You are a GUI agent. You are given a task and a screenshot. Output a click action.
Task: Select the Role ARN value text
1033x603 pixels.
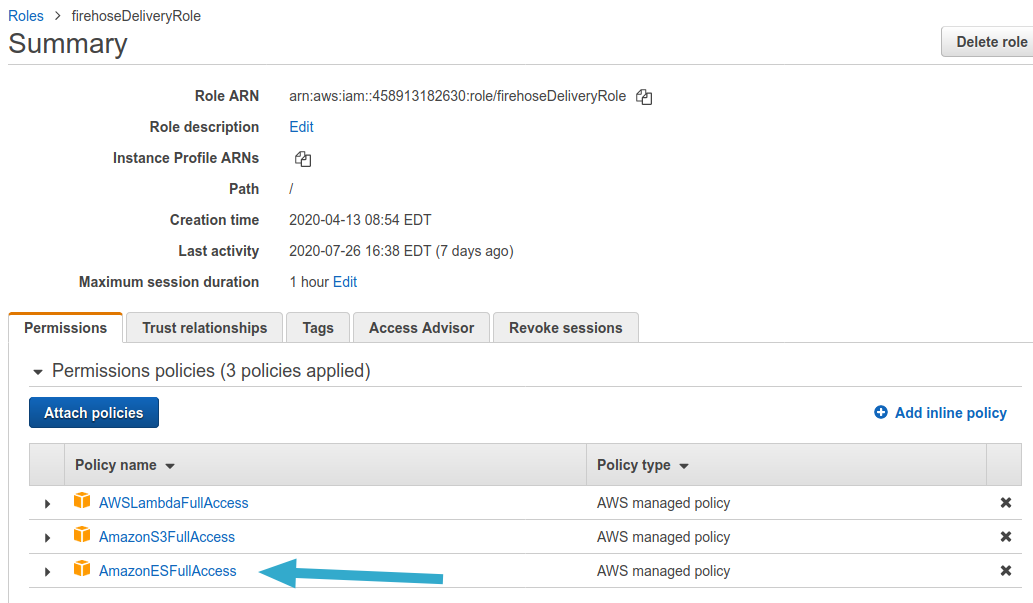tap(457, 96)
